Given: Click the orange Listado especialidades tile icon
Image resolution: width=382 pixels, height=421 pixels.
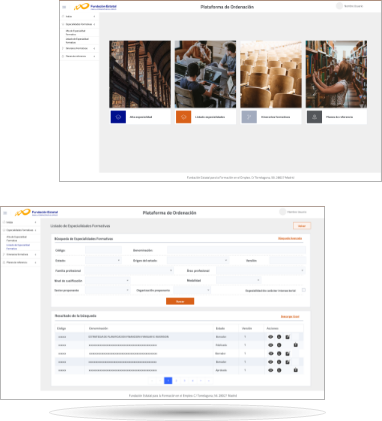Looking at the screenshot, I should (183, 117).
